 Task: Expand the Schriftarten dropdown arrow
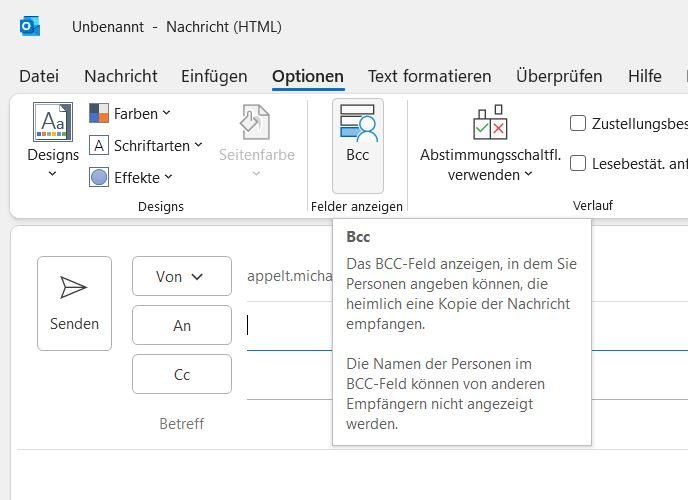(x=198, y=145)
